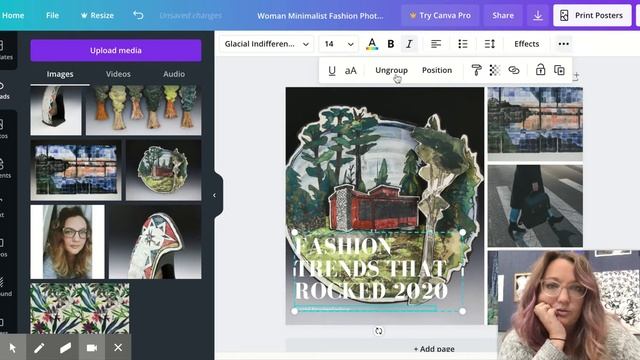Click the Ungroup button
The height and width of the screenshot is (360, 640).
tap(391, 70)
